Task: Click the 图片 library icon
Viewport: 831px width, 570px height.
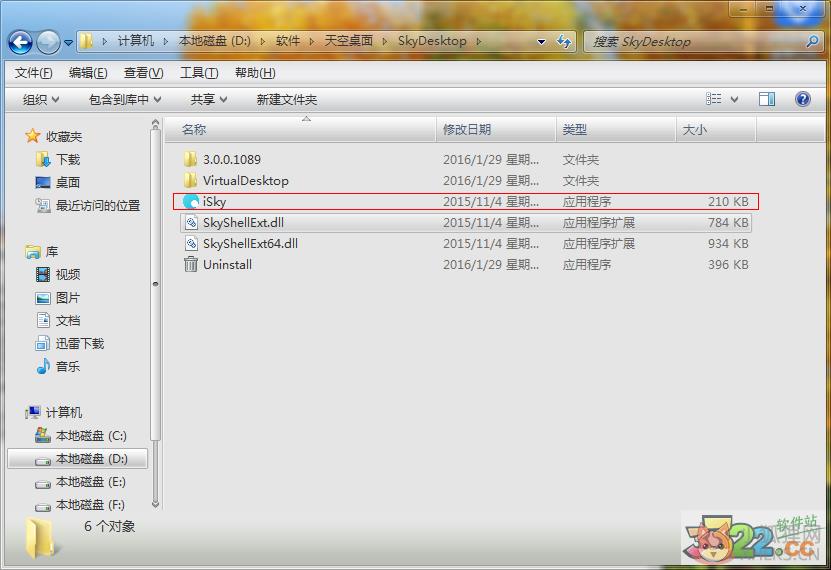Action: coord(43,298)
